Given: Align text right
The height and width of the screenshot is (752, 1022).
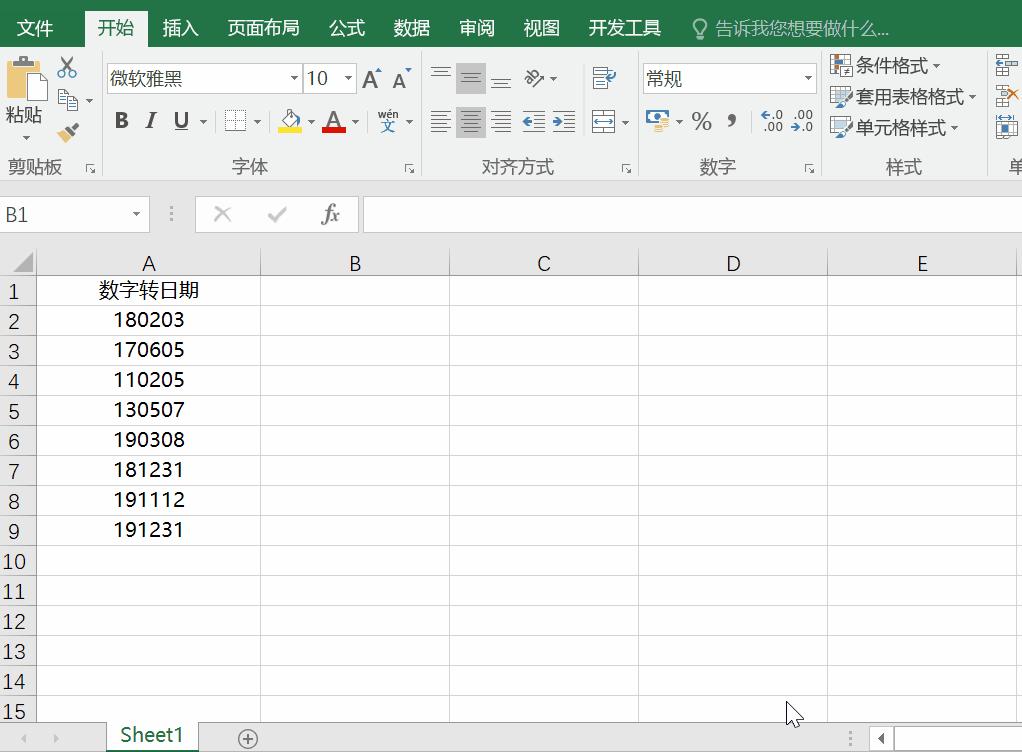Looking at the screenshot, I should [501, 121].
